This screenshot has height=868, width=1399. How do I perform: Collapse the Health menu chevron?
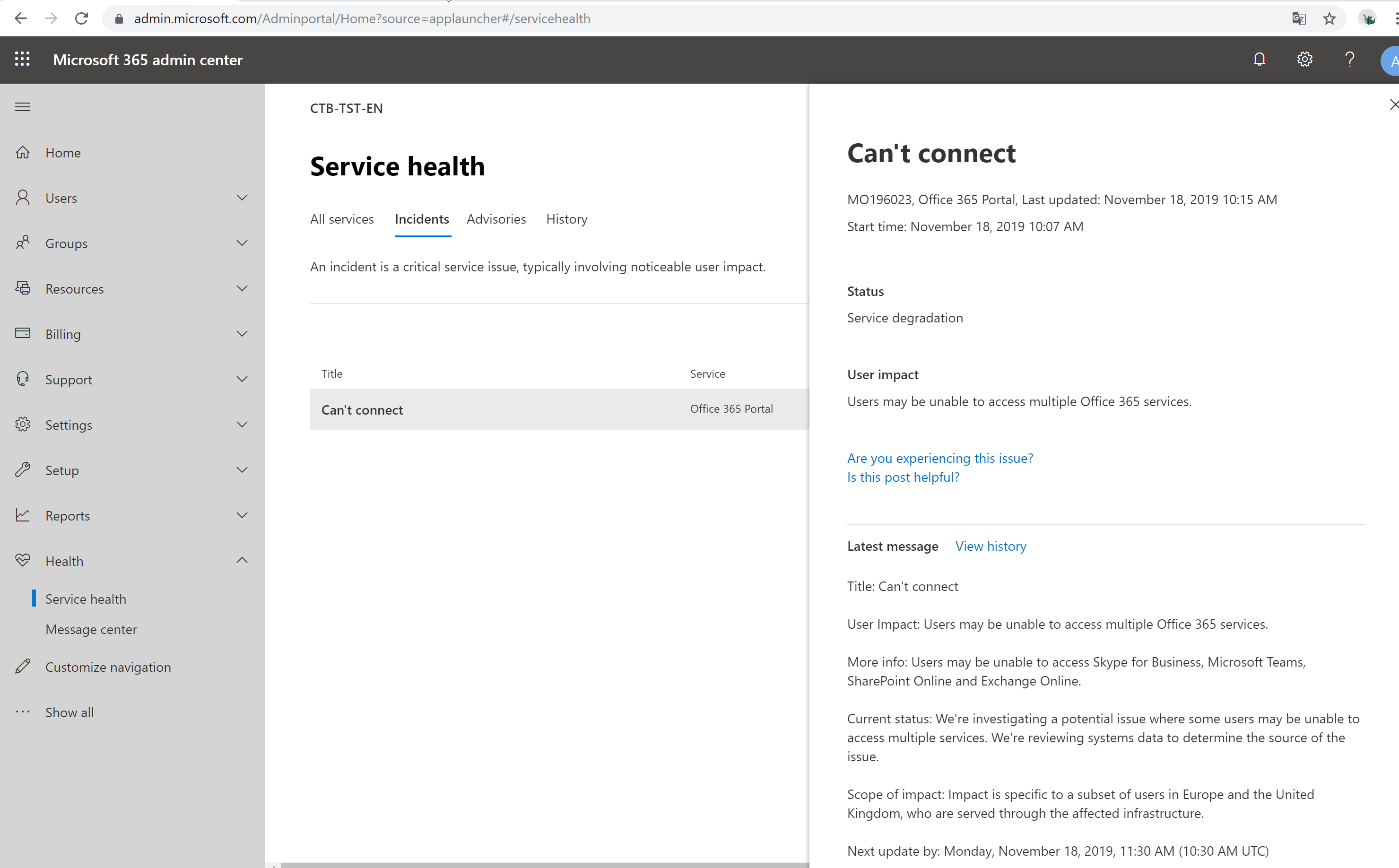242,560
